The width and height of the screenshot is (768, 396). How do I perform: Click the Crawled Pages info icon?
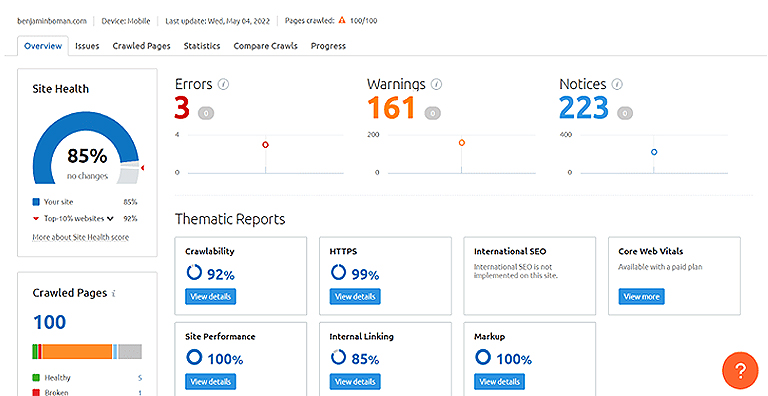(x=114, y=294)
